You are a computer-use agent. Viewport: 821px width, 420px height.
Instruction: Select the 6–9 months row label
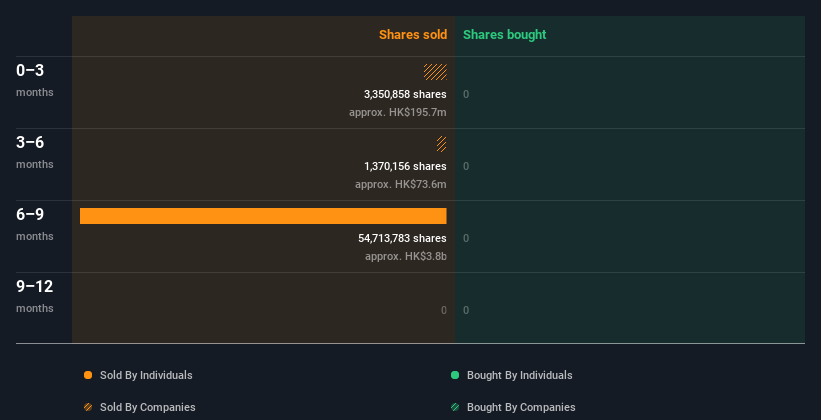tap(35, 224)
